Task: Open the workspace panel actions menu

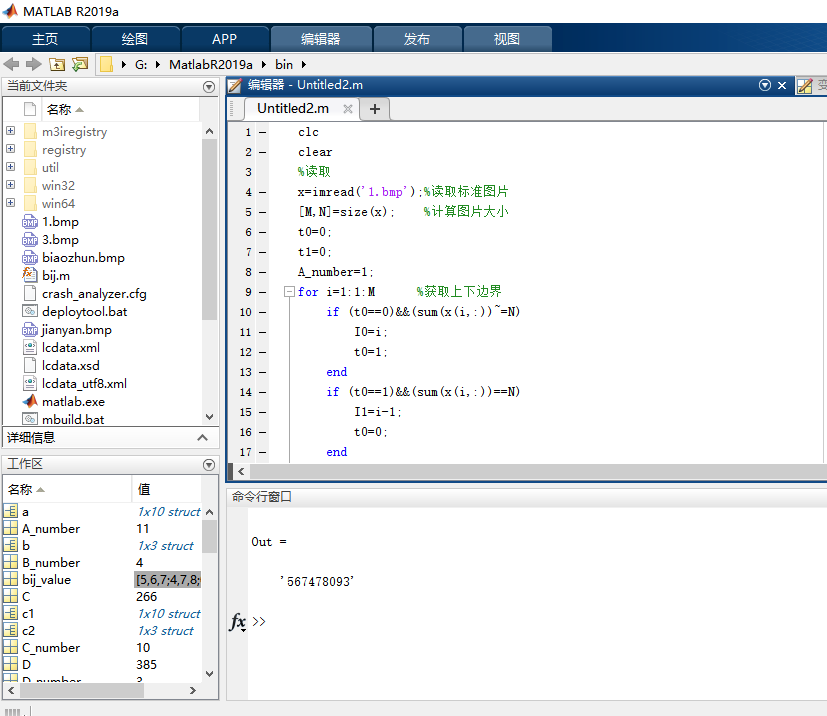Action: (x=209, y=465)
